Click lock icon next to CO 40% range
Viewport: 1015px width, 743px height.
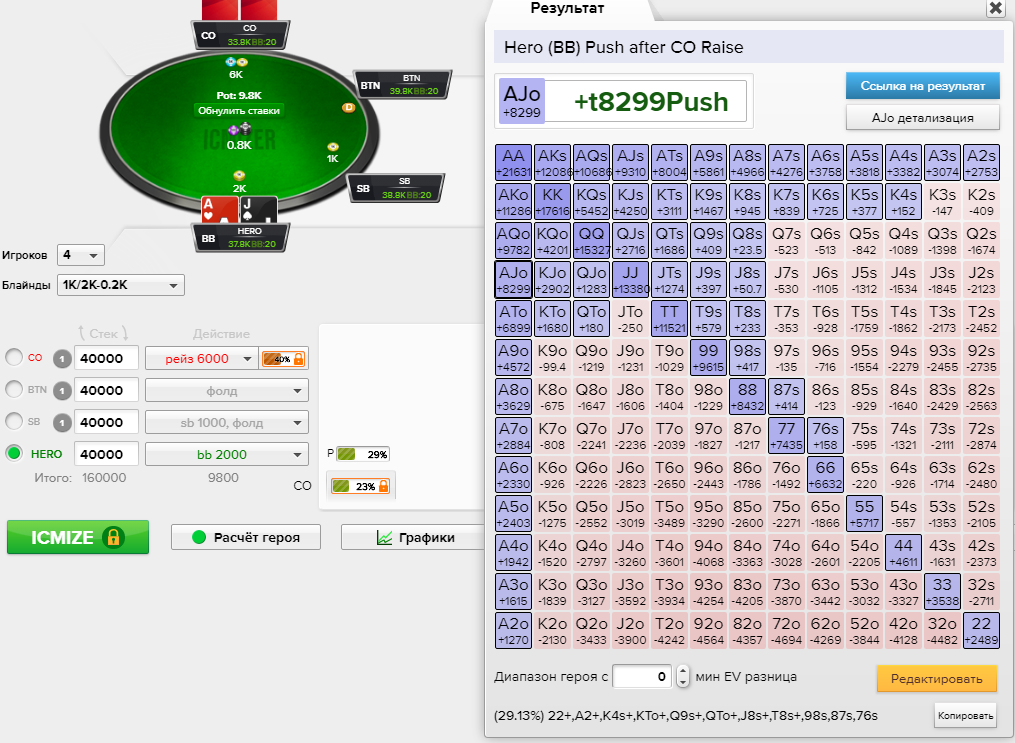click(298, 359)
